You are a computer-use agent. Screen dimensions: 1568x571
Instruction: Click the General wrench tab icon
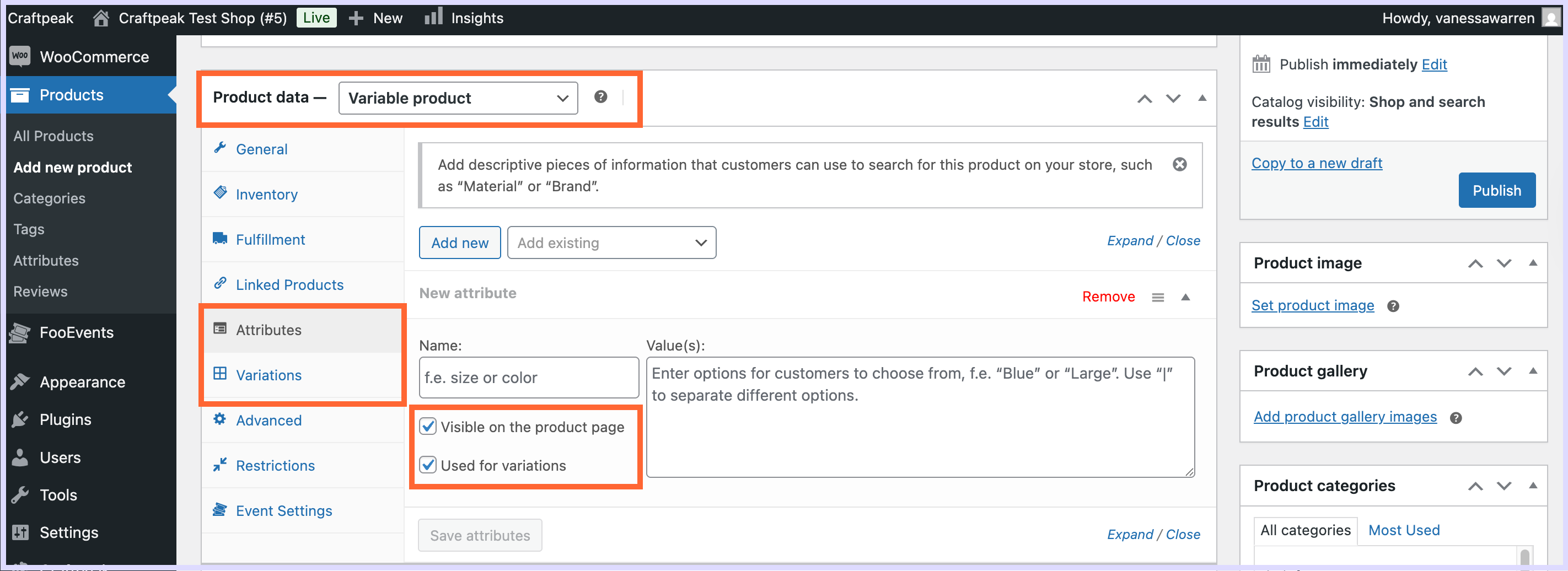pyautogui.click(x=220, y=148)
